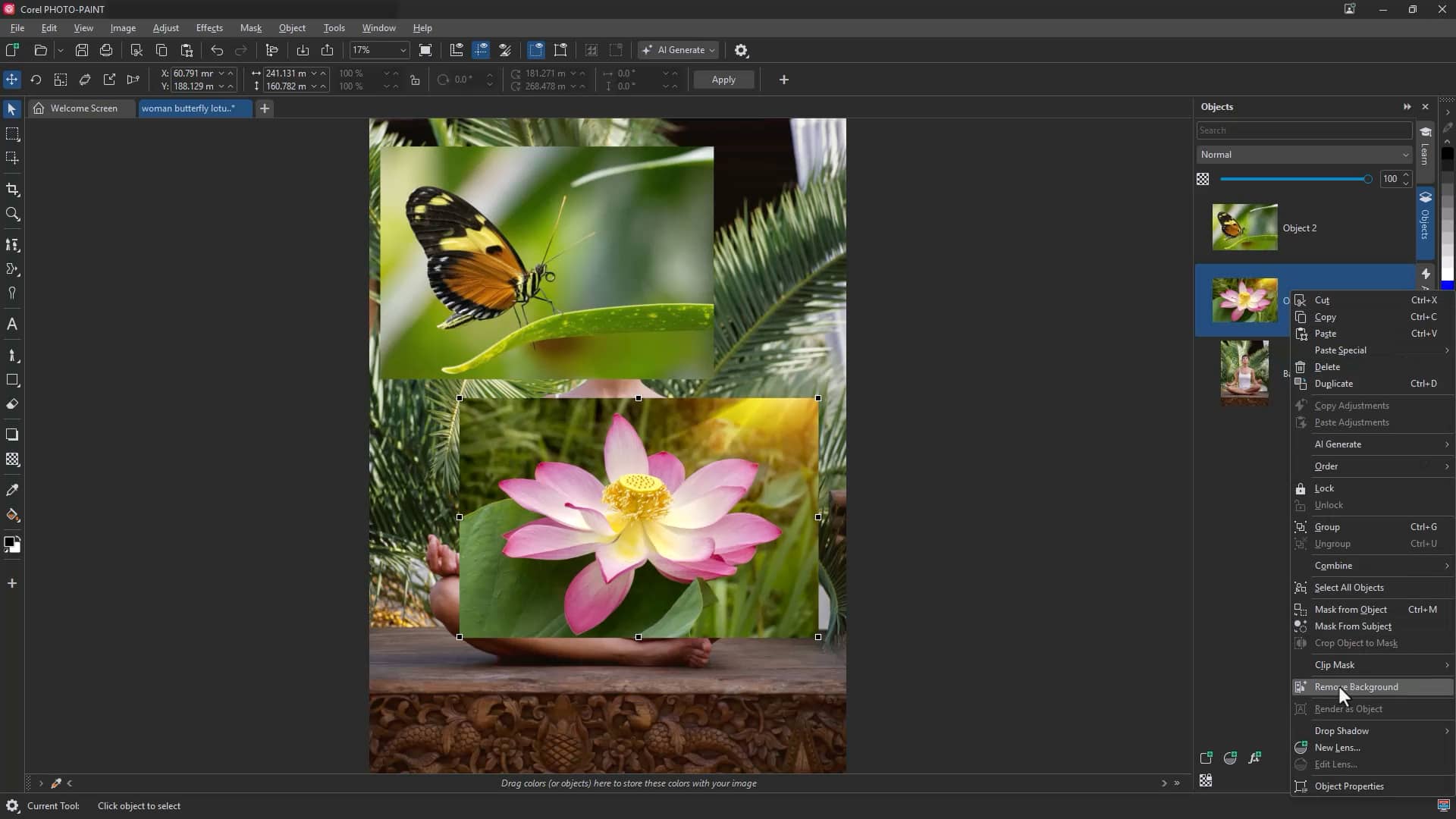Click the Undo icon in the toolbar
This screenshot has height=819, width=1456.
click(x=216, y=50)
